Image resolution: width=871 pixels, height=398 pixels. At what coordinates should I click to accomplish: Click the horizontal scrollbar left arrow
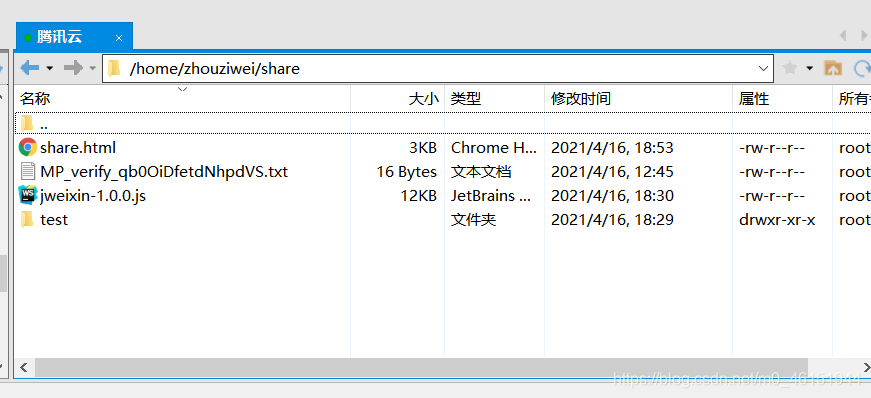click(24, 367)
